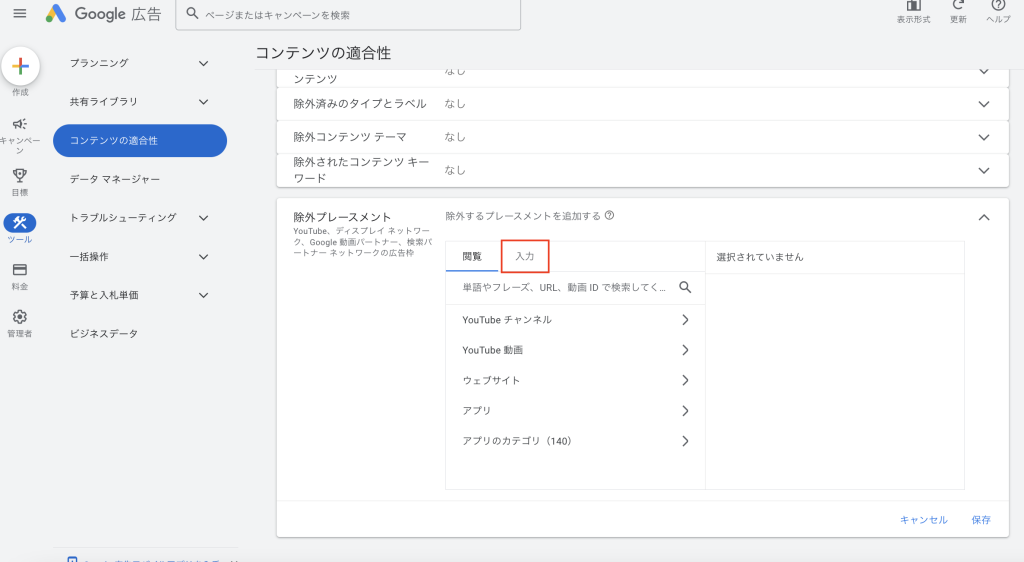Switch to the 入力 tab
Screen dimensions: 1024x562
pos(525,257)
